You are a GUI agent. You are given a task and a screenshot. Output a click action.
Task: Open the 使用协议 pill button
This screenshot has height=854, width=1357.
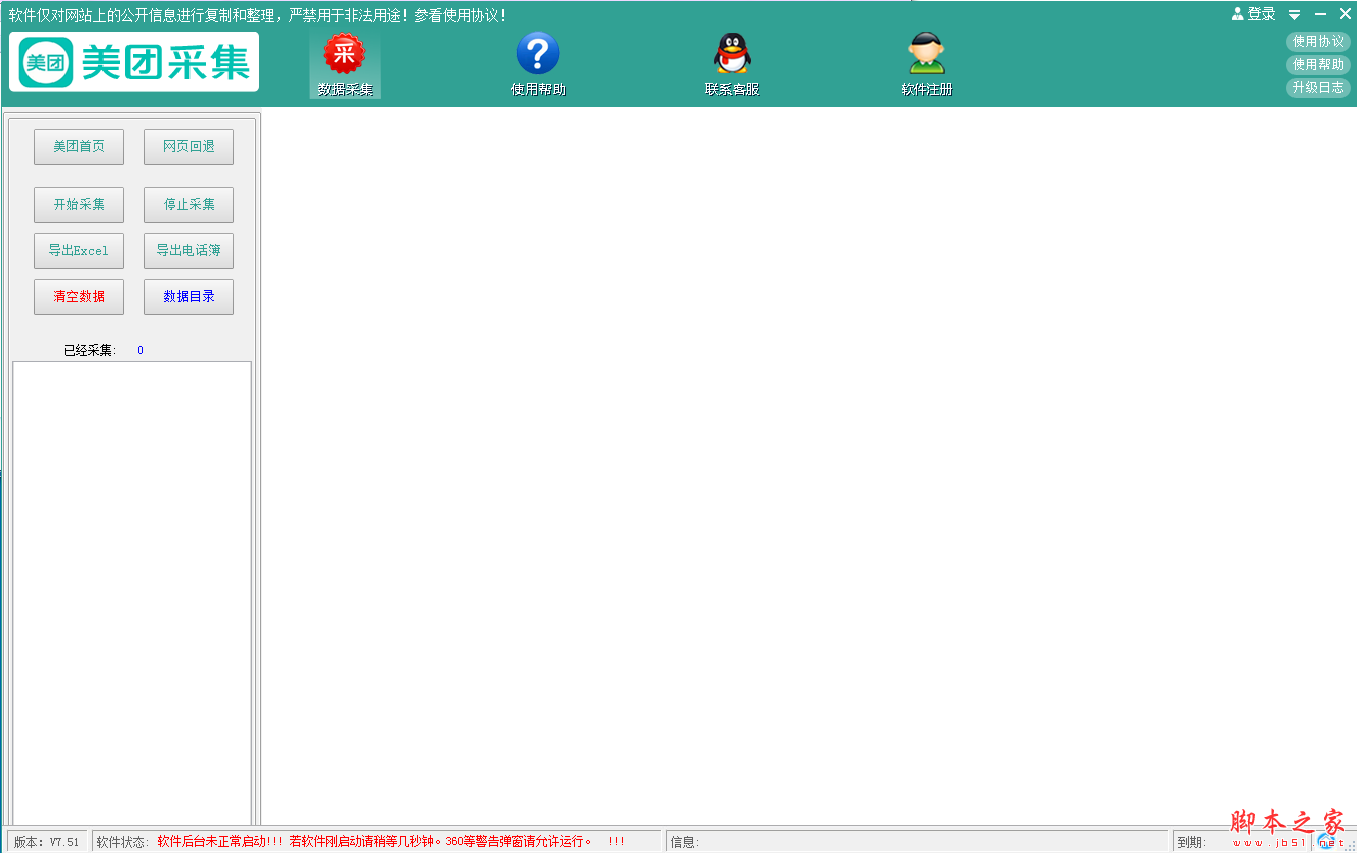[x=1318, y=42]
